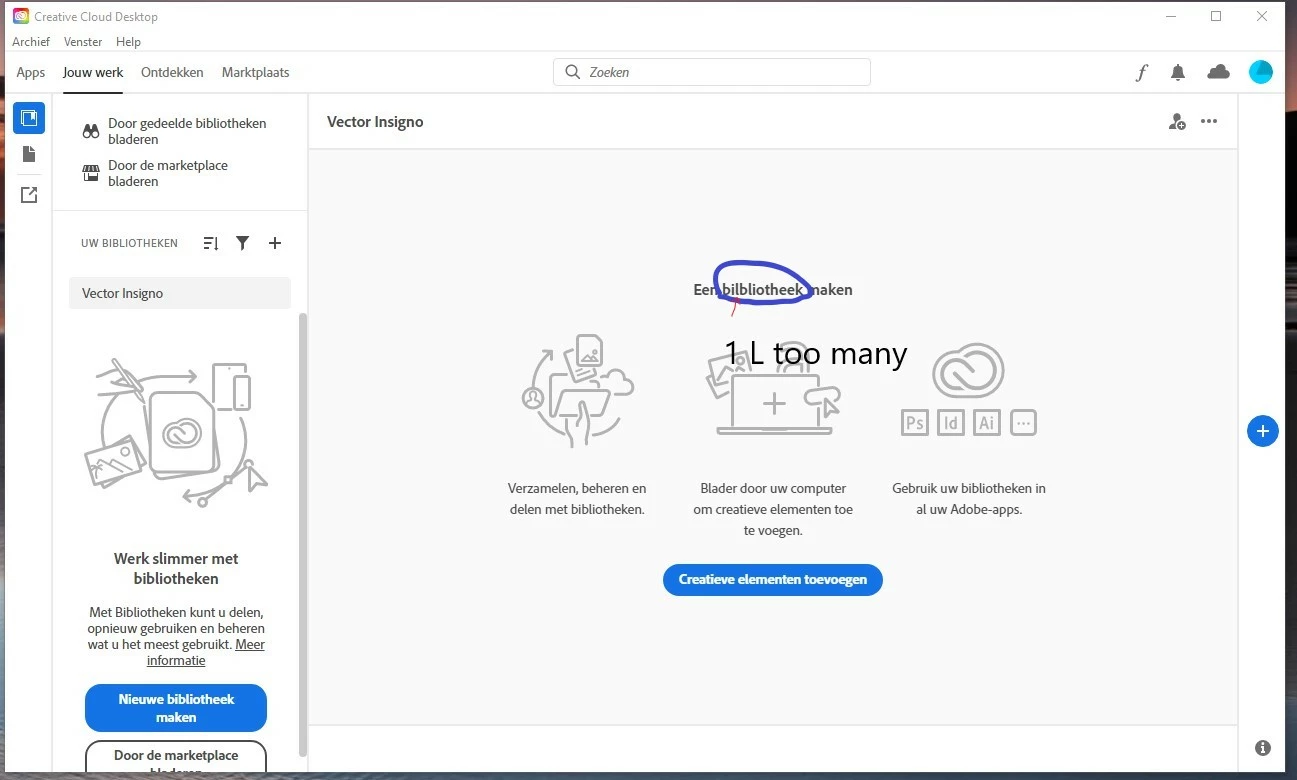
Task: Click the Zoeken search field
Action: 712,72
